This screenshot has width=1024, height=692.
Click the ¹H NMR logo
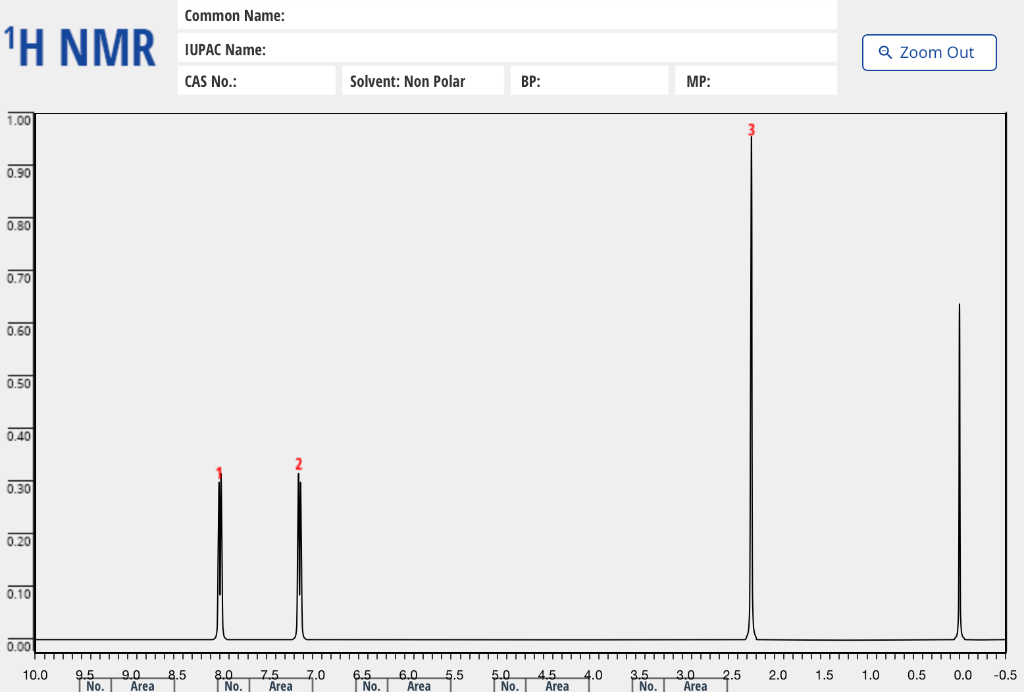coord(80,45)
